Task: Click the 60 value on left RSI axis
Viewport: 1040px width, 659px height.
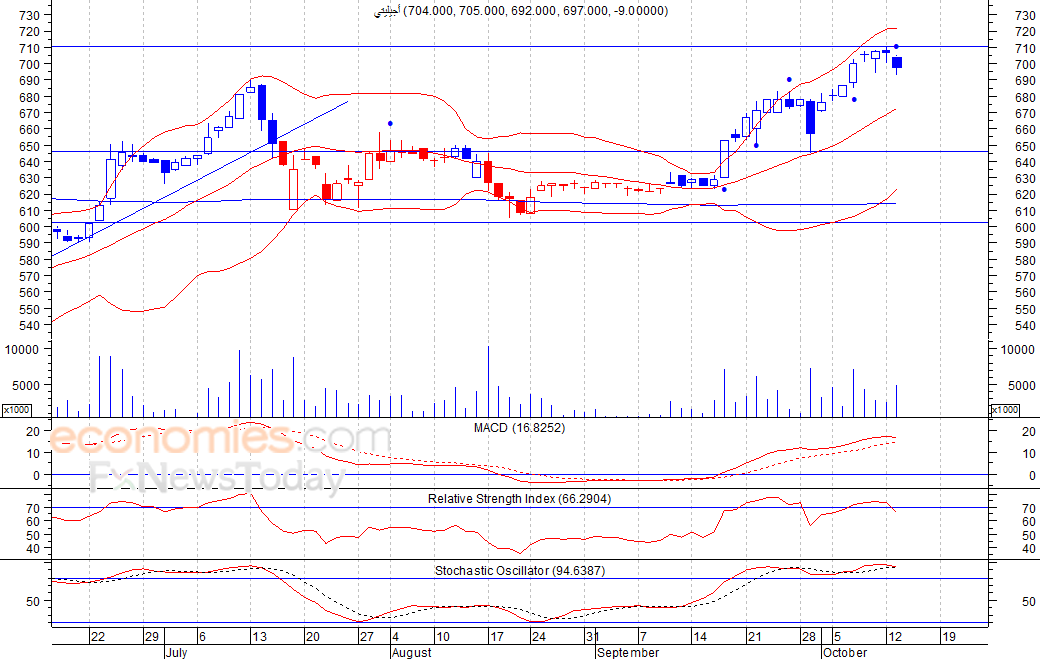Action: pos(34,522)
